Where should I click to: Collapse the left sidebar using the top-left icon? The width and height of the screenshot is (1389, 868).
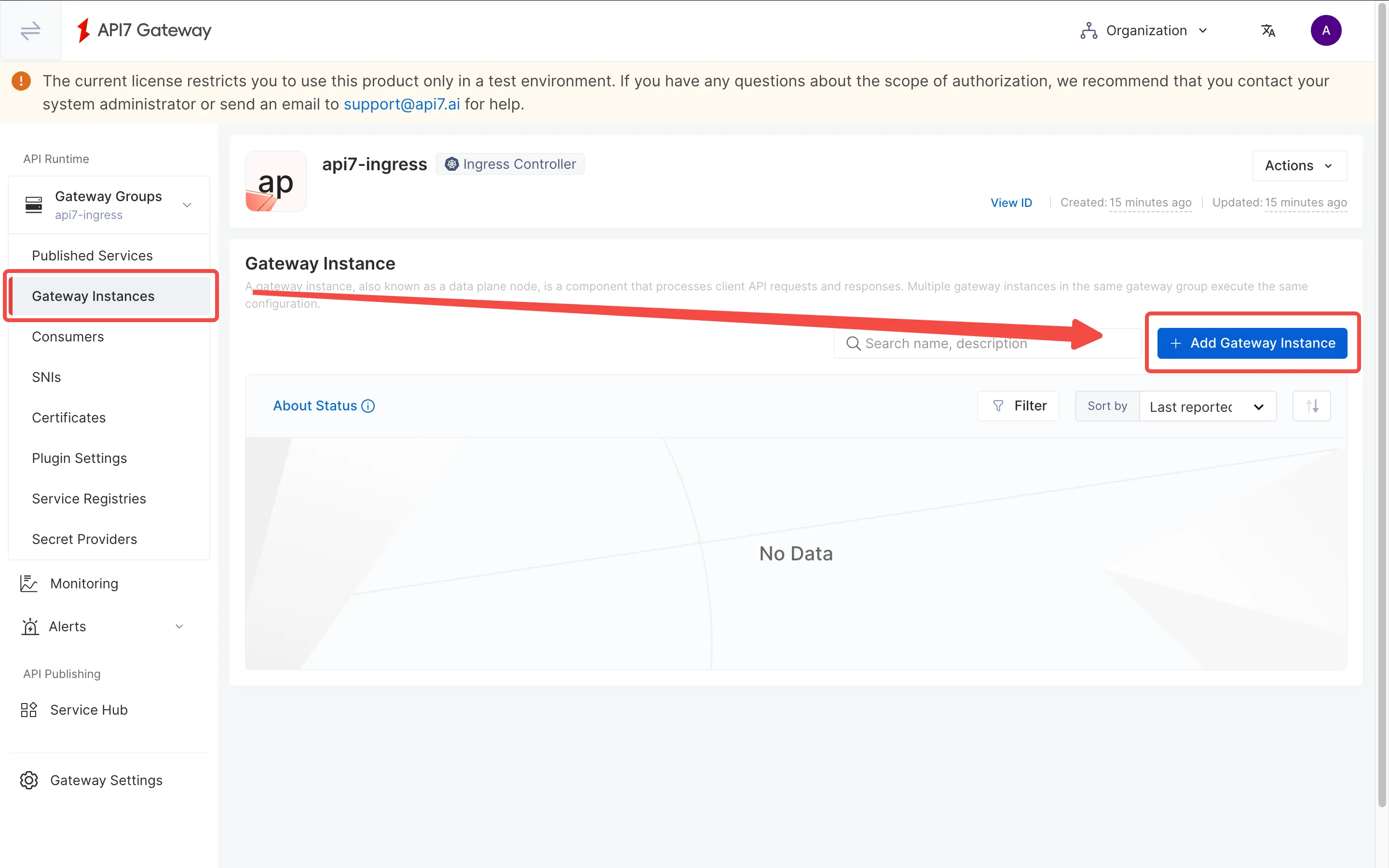[30, 30]
